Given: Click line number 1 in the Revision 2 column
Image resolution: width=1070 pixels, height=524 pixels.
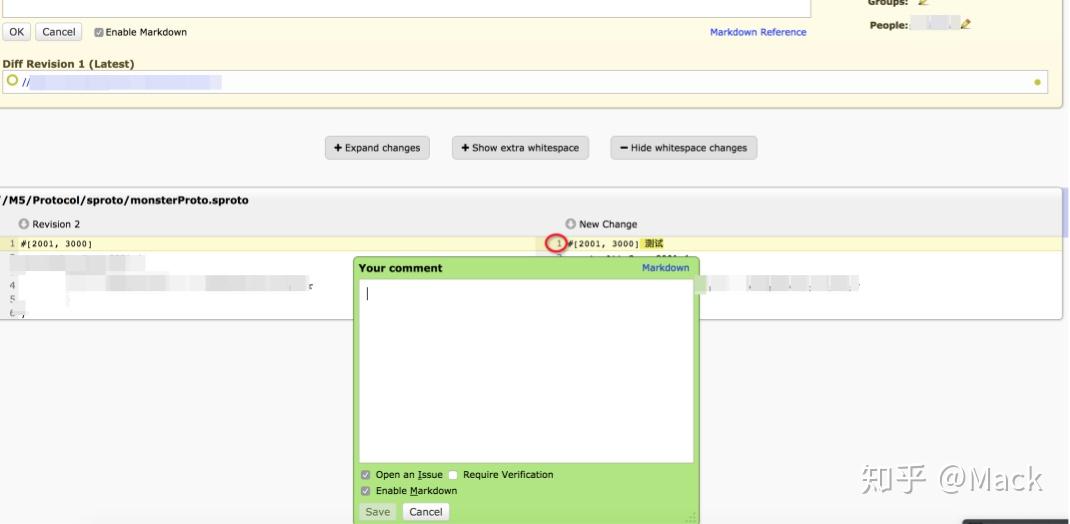Looking at the screenshot, I should pos(12,244).
